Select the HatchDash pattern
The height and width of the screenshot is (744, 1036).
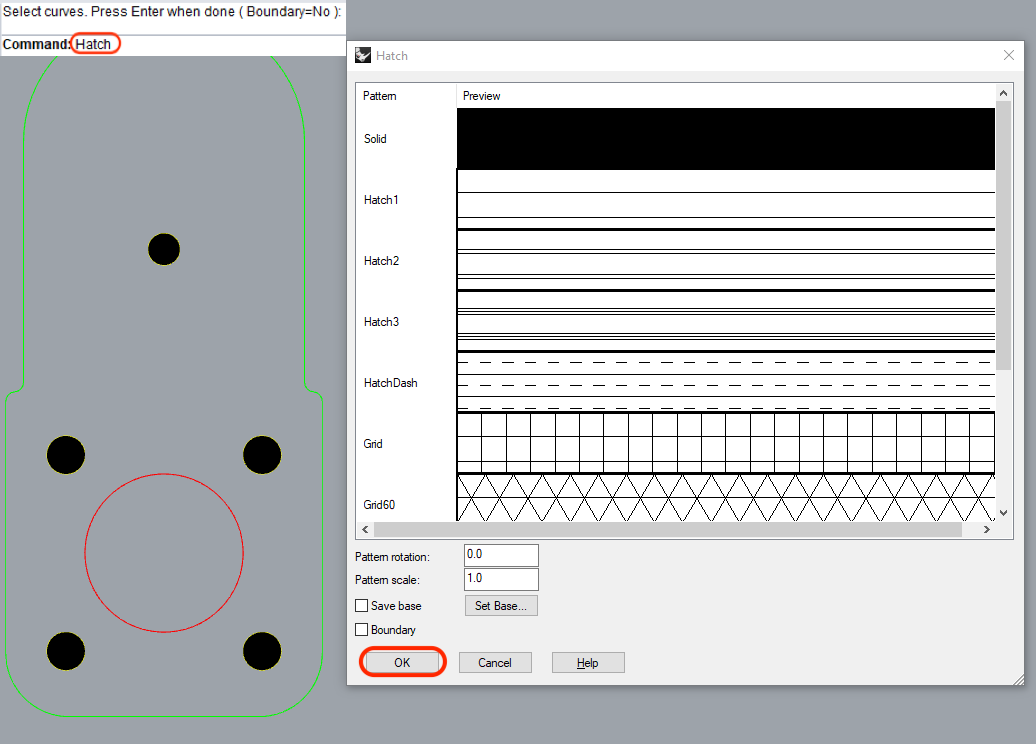click(390, 383)
